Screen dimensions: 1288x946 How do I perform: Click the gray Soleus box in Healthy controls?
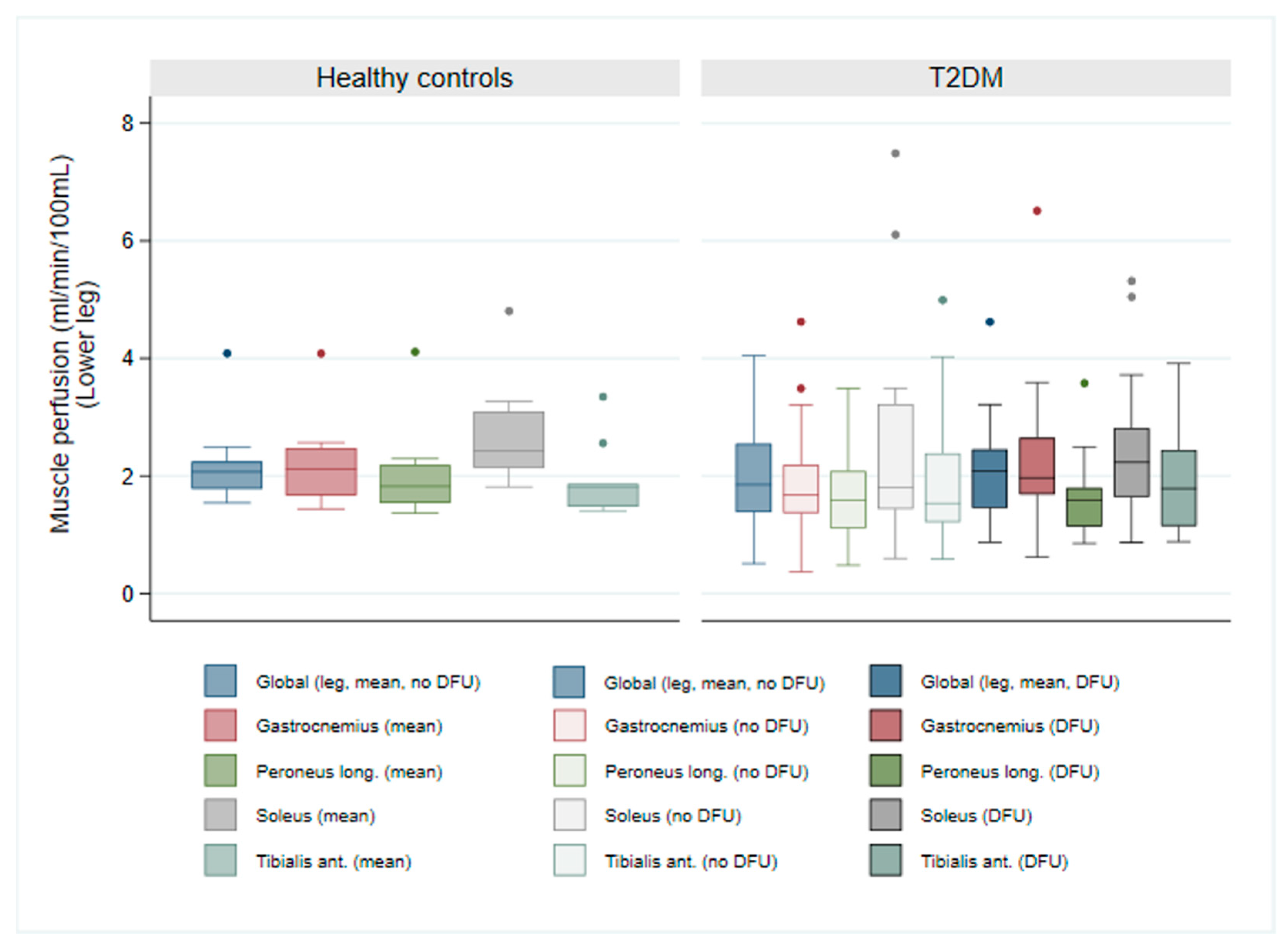[509, 439]
